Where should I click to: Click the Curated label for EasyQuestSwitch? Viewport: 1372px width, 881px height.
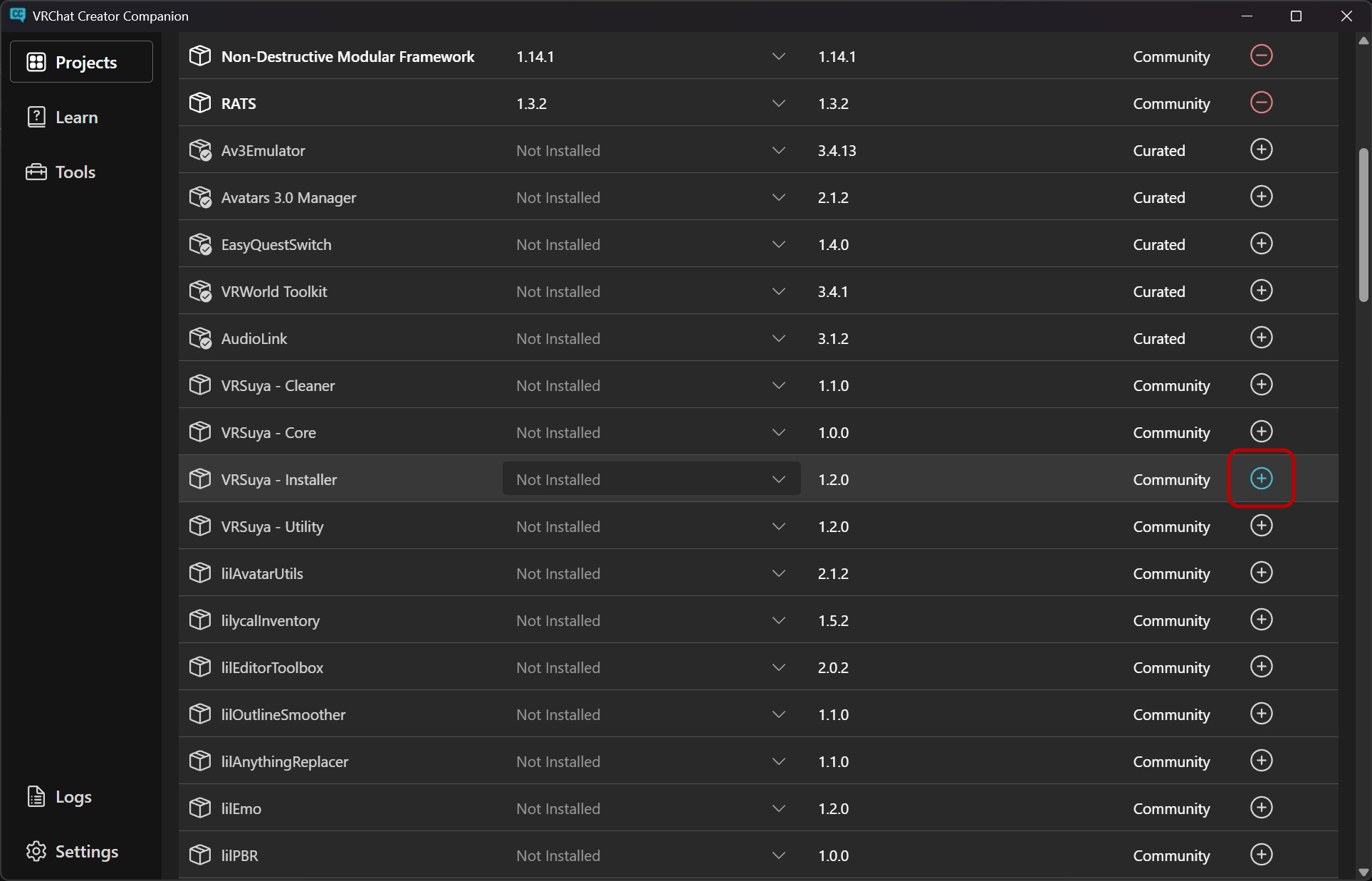1159,244
